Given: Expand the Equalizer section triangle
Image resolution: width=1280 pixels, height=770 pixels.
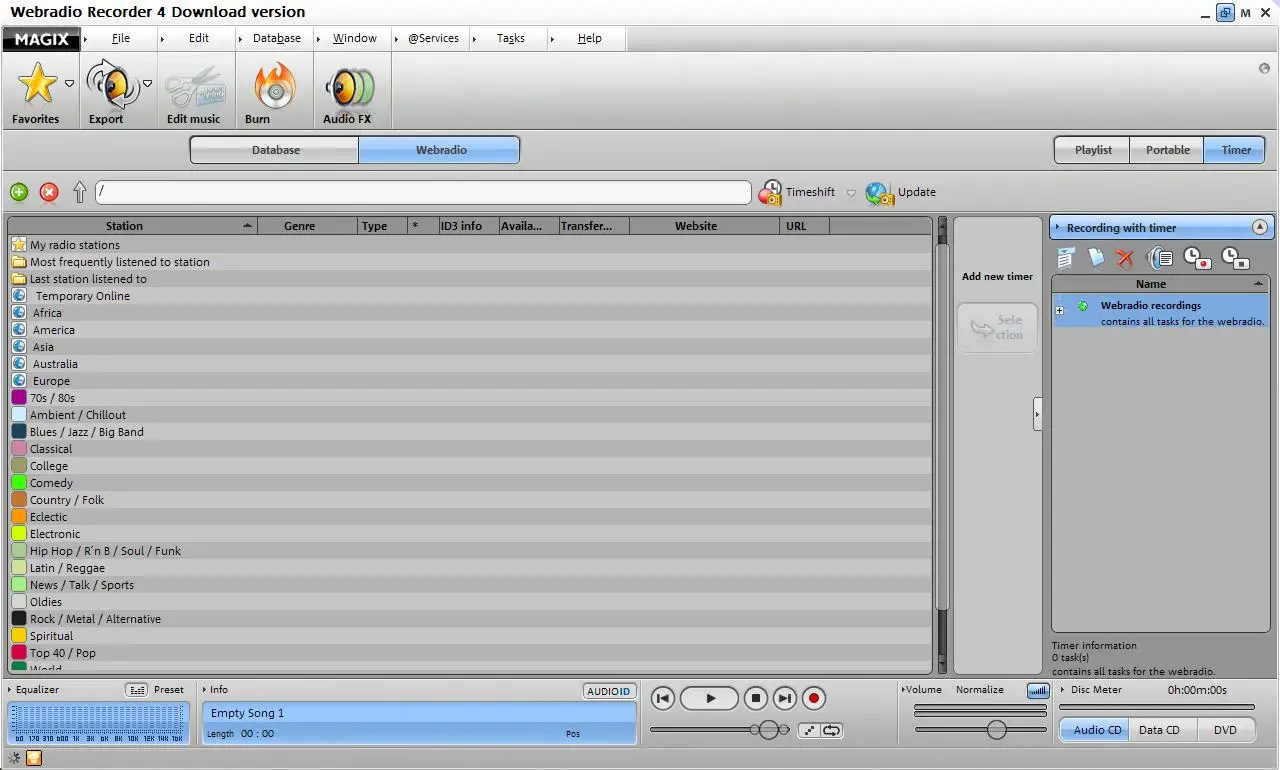Looking at the screenshot, I should coord(10,689).
